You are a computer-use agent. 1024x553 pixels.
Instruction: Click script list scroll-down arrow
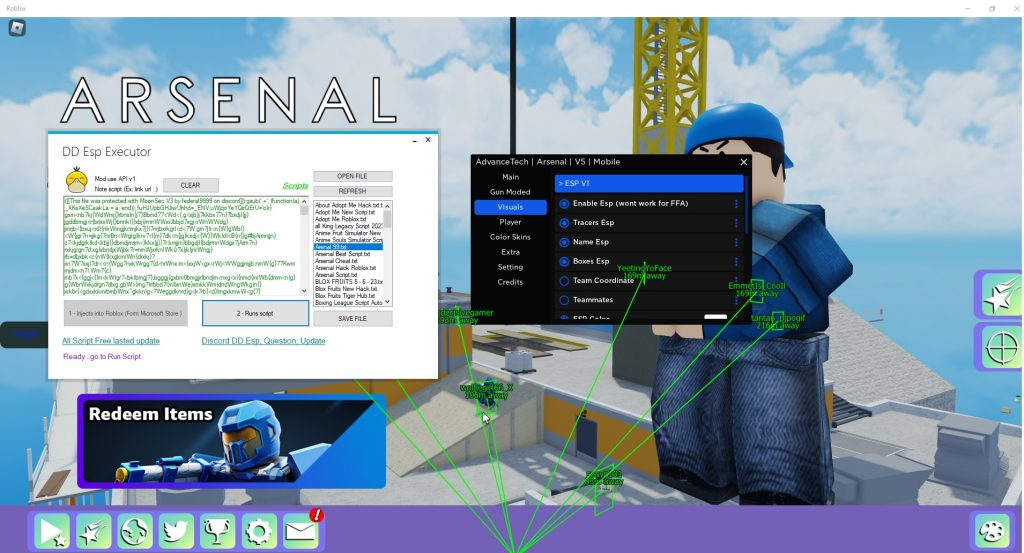click(x=388, y=302)
